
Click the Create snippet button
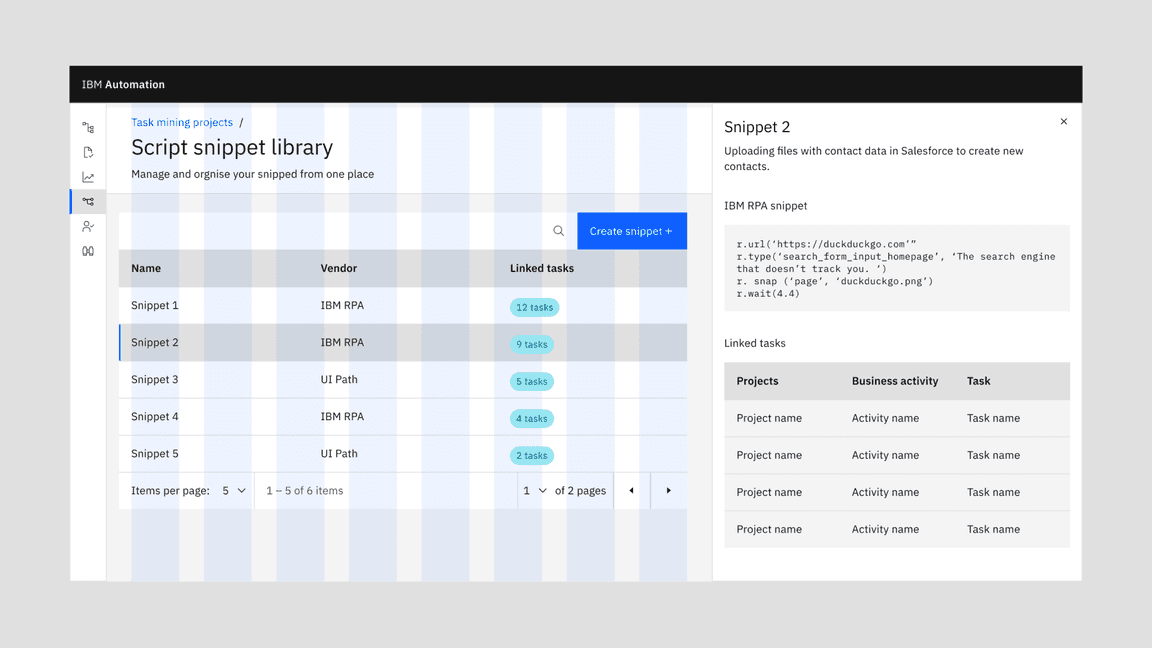pos(631,231)
